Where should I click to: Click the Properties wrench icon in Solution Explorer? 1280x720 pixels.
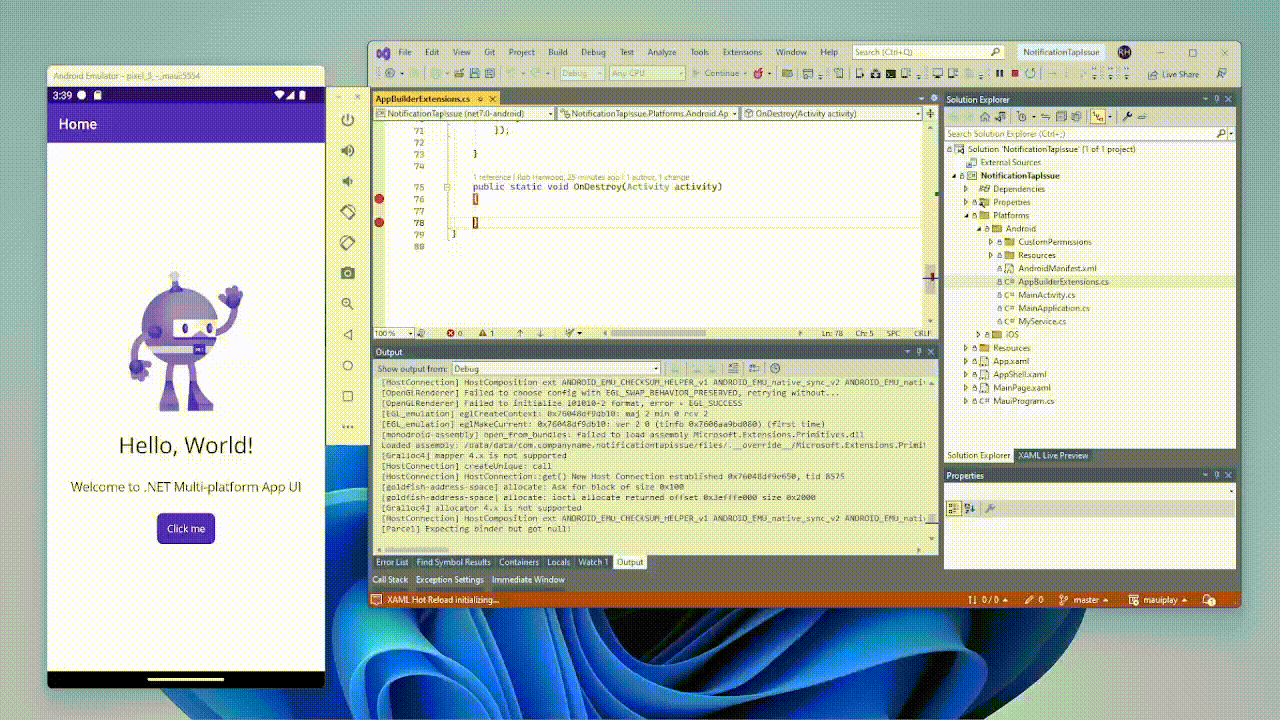(x=1127, y=117)
